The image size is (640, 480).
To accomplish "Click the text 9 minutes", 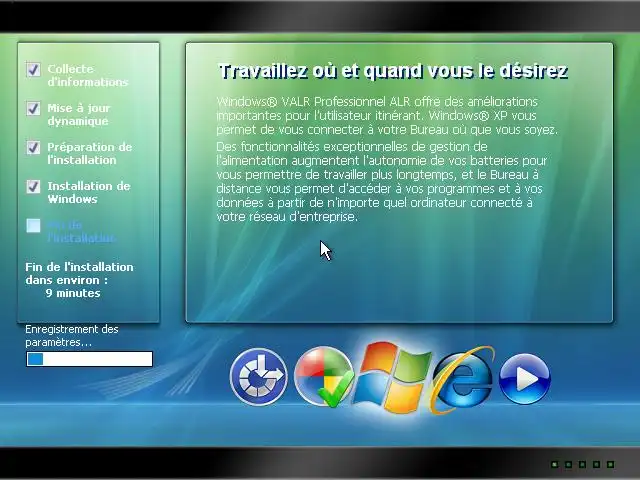I will (73, 293).
